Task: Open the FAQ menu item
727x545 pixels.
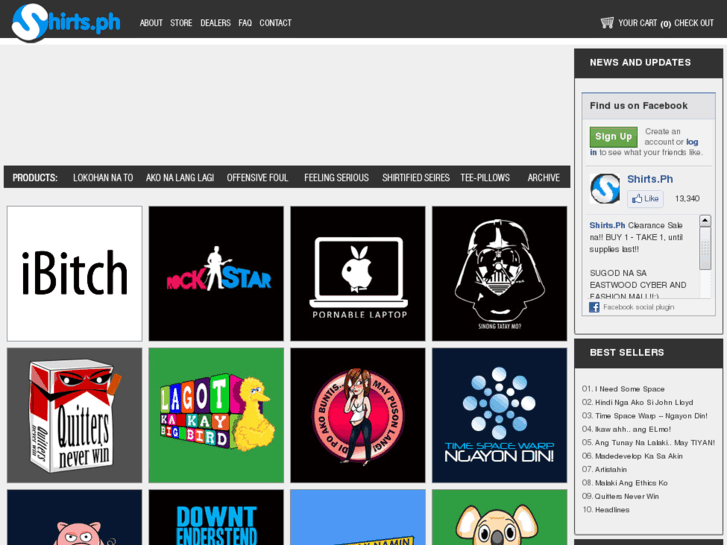Action: tap(245, 23)
